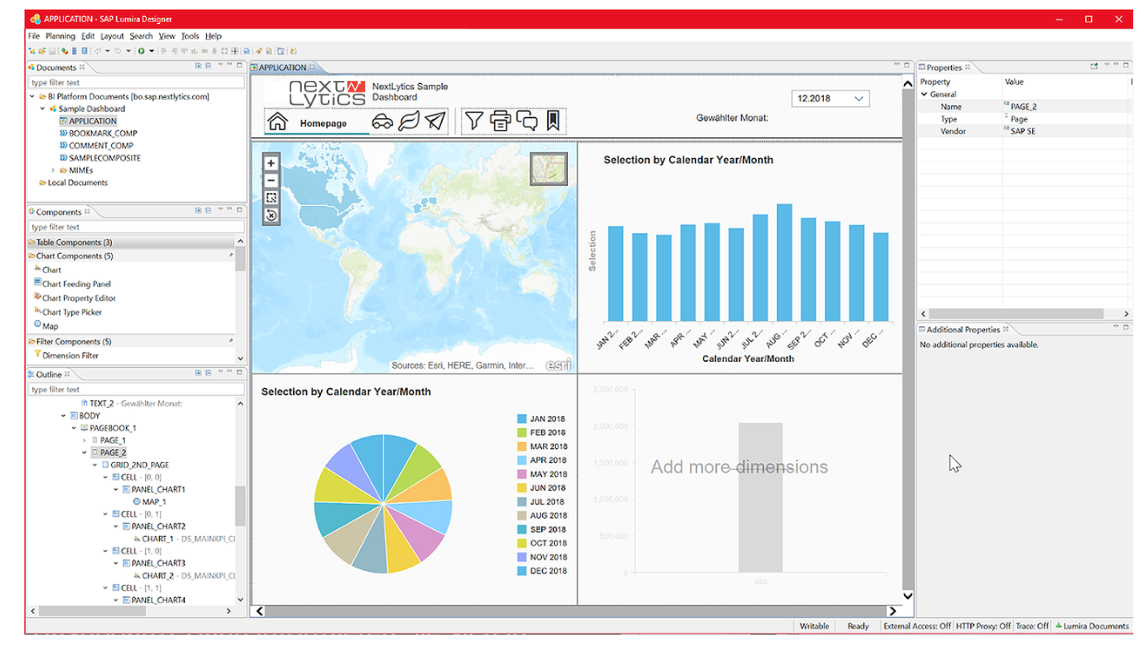Open the undo history dropdown arrow
The height and width of the screenshot is (648, 1146).
click(107, 51)
